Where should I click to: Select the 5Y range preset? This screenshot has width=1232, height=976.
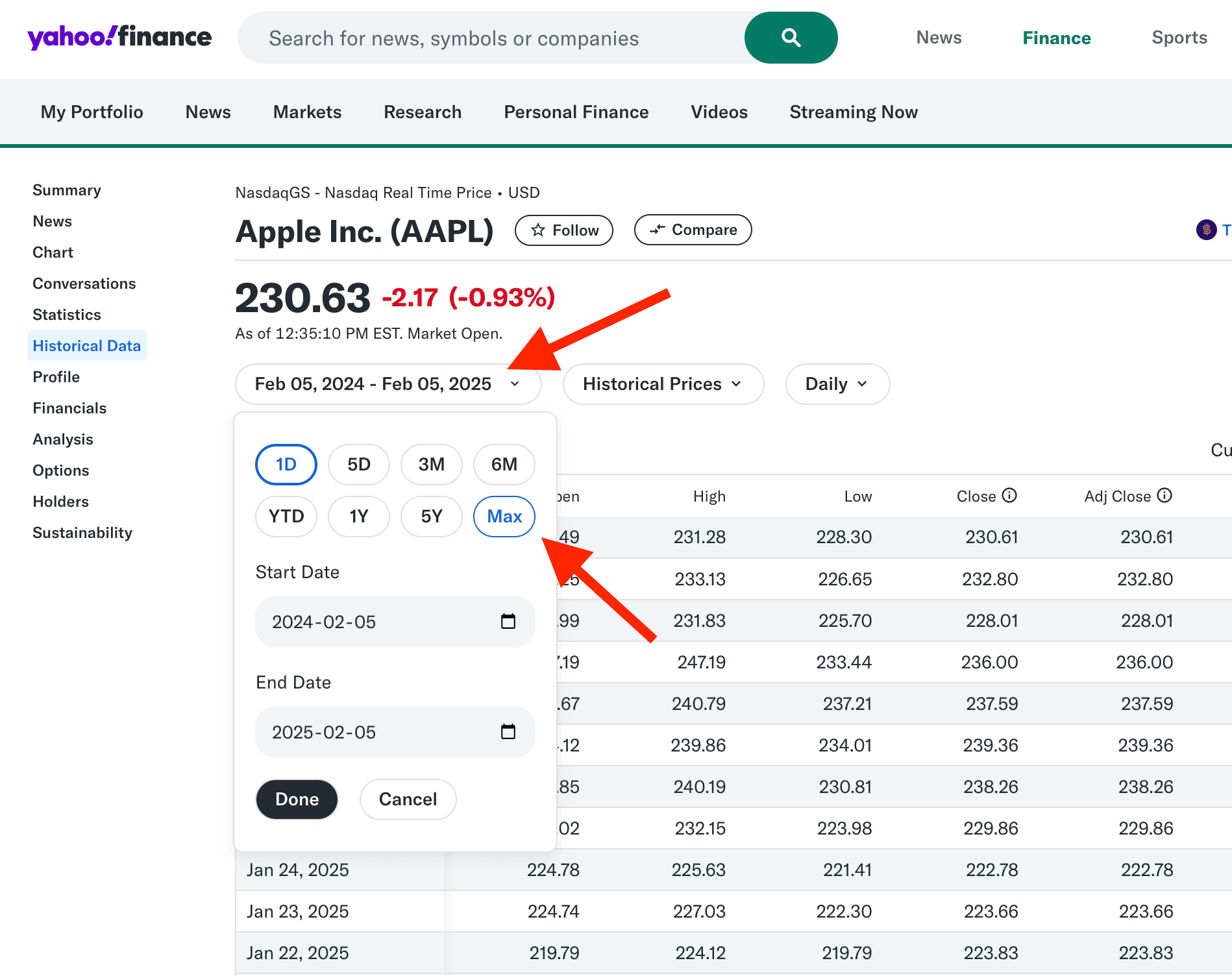pyautogui.click(x=432, y=517)
